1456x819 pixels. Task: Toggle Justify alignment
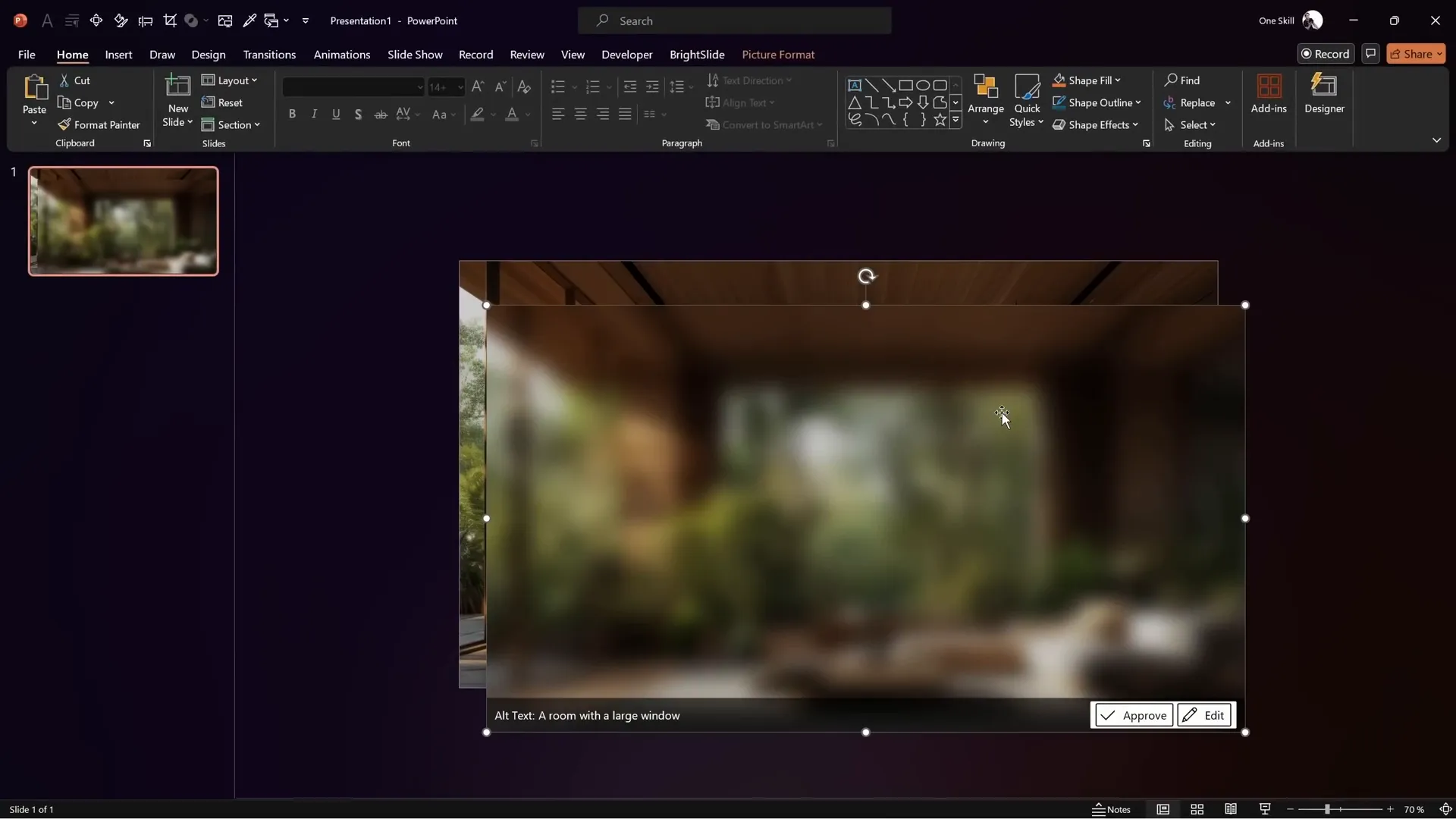pyautogui.click(x=625, y=115)
